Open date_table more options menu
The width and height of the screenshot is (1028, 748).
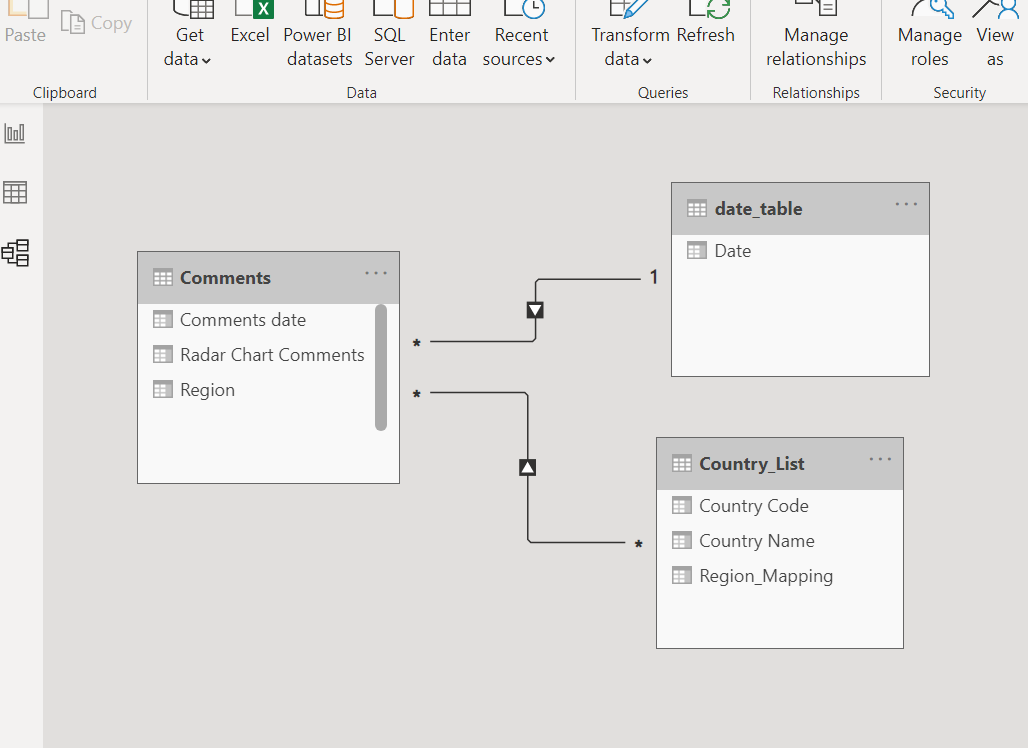[x=907, y=204]
